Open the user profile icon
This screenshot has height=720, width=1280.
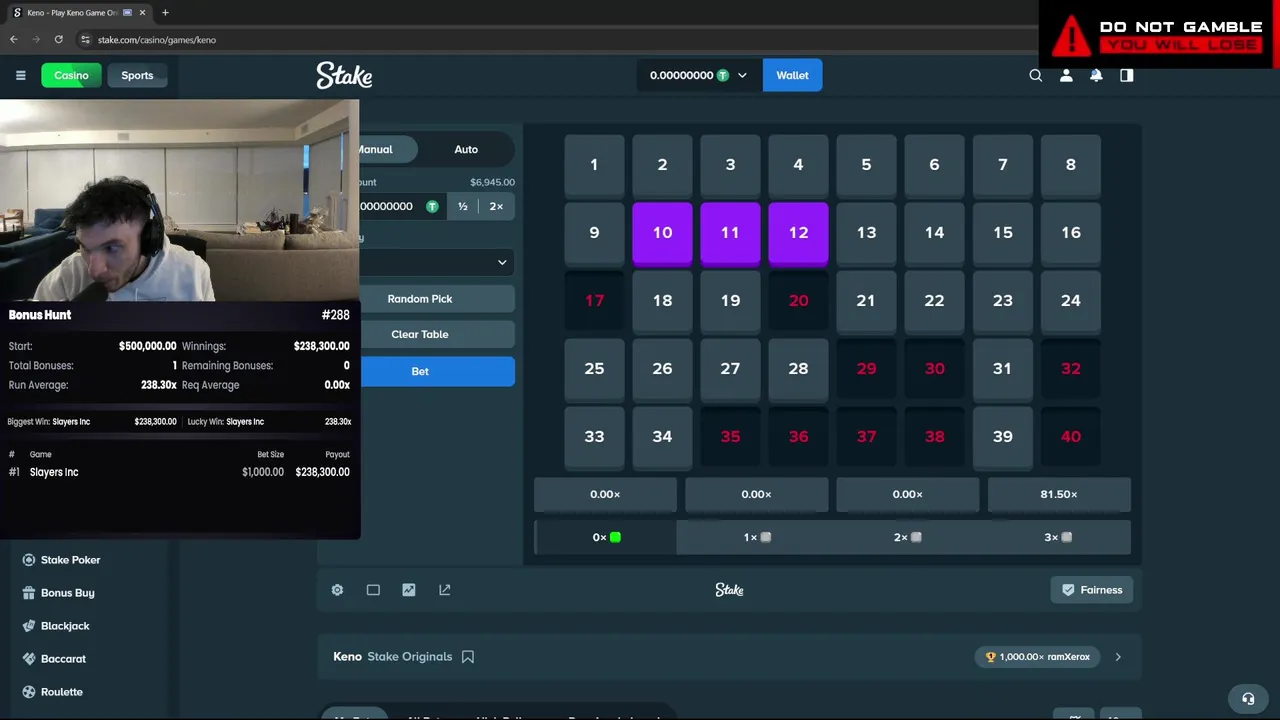coord(1066,75)
